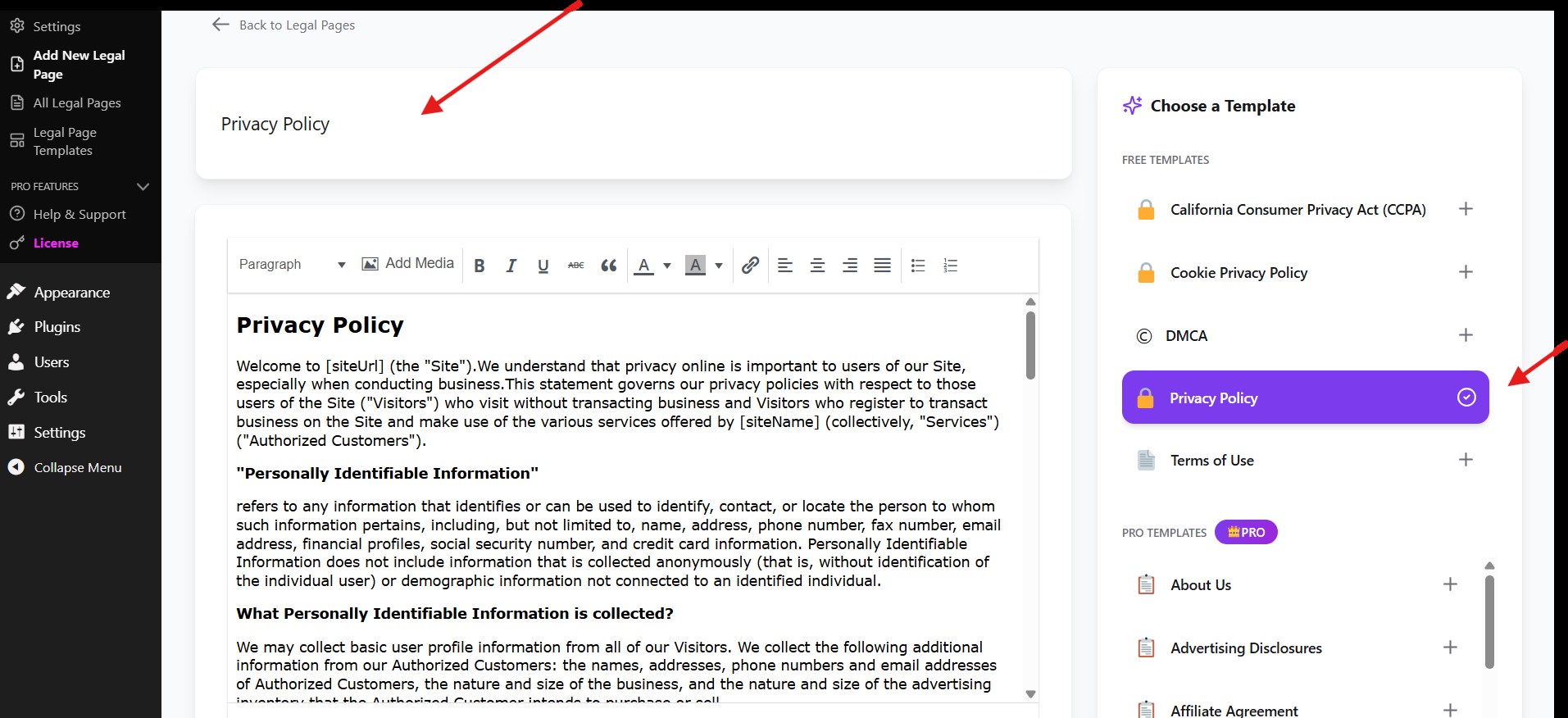Open the text color dropdown arrow

click(667, 265)
